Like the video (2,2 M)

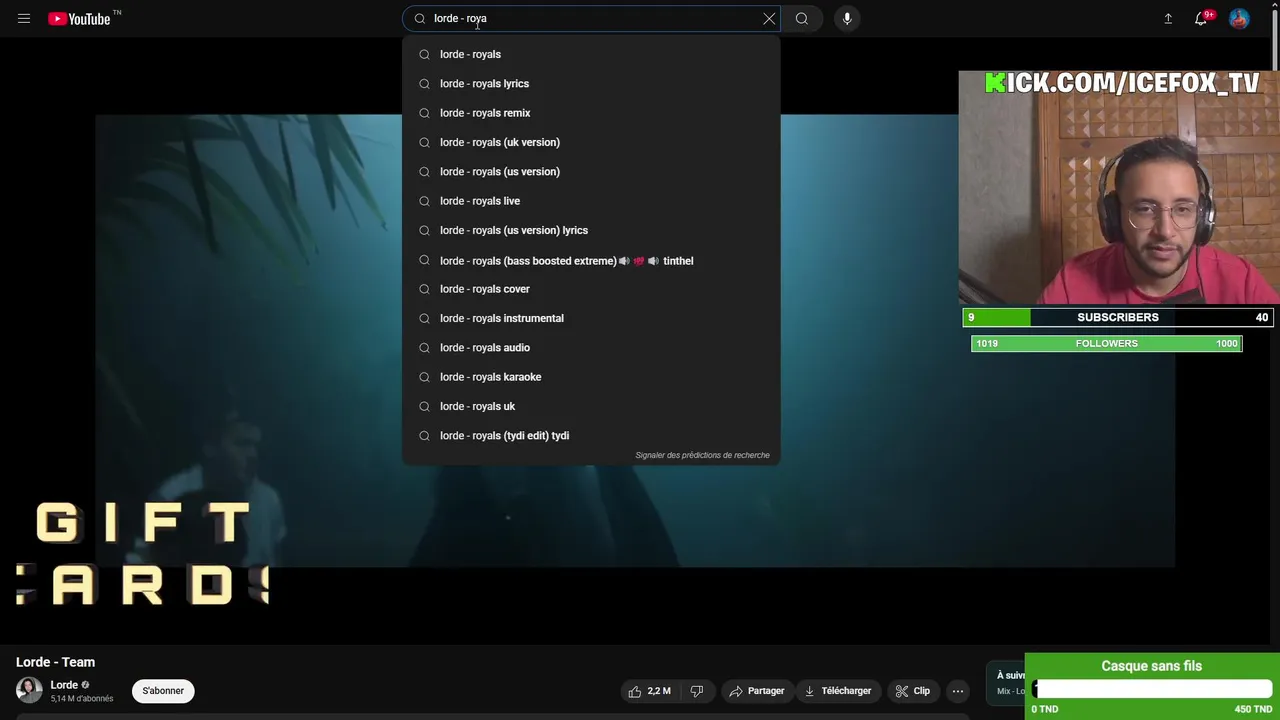tap(650, 691)
